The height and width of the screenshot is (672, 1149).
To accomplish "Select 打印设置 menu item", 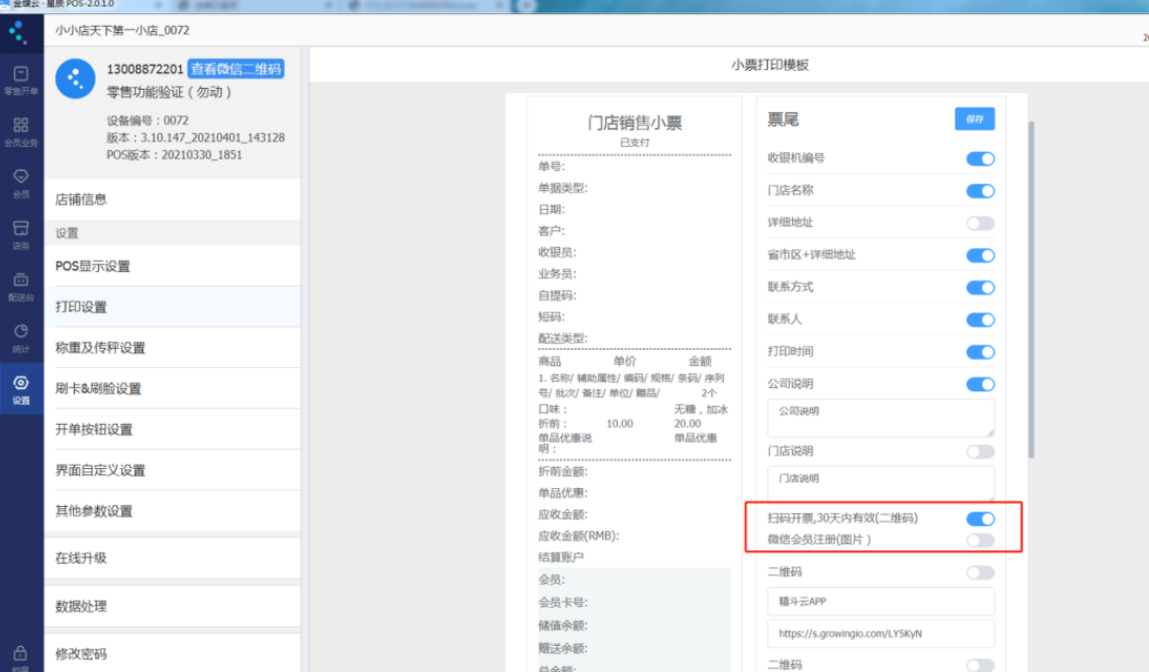I will [x=172, y=307].
